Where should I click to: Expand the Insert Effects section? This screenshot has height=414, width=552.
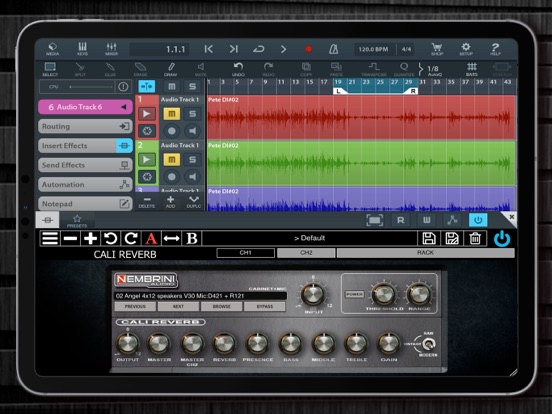(85, 146)
